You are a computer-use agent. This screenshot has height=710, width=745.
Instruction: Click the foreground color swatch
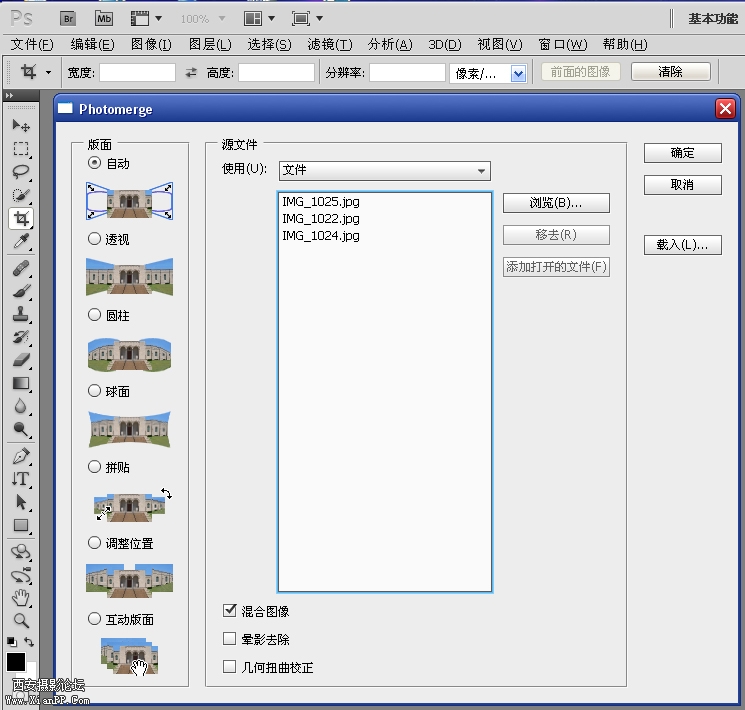pyautogui.click(x=15, y=662)
